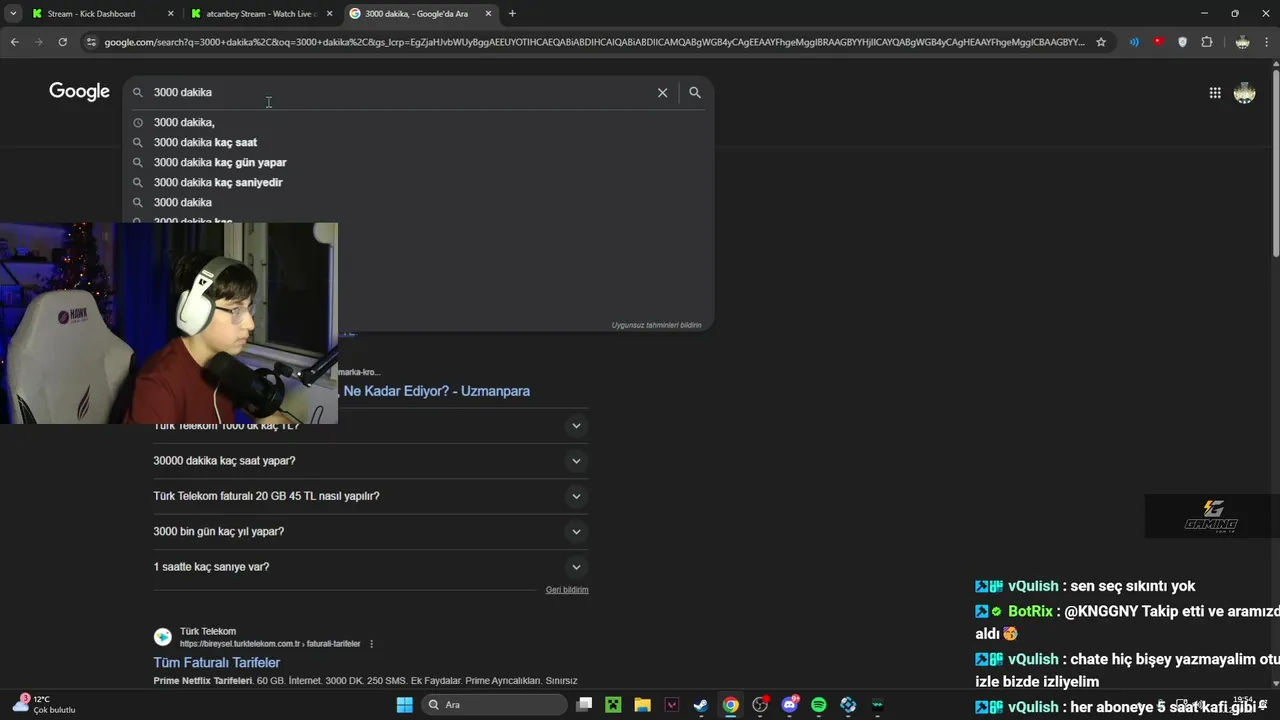Click the shield extension icon
Screen dimensions: 1280x720
pos(1182,42)
